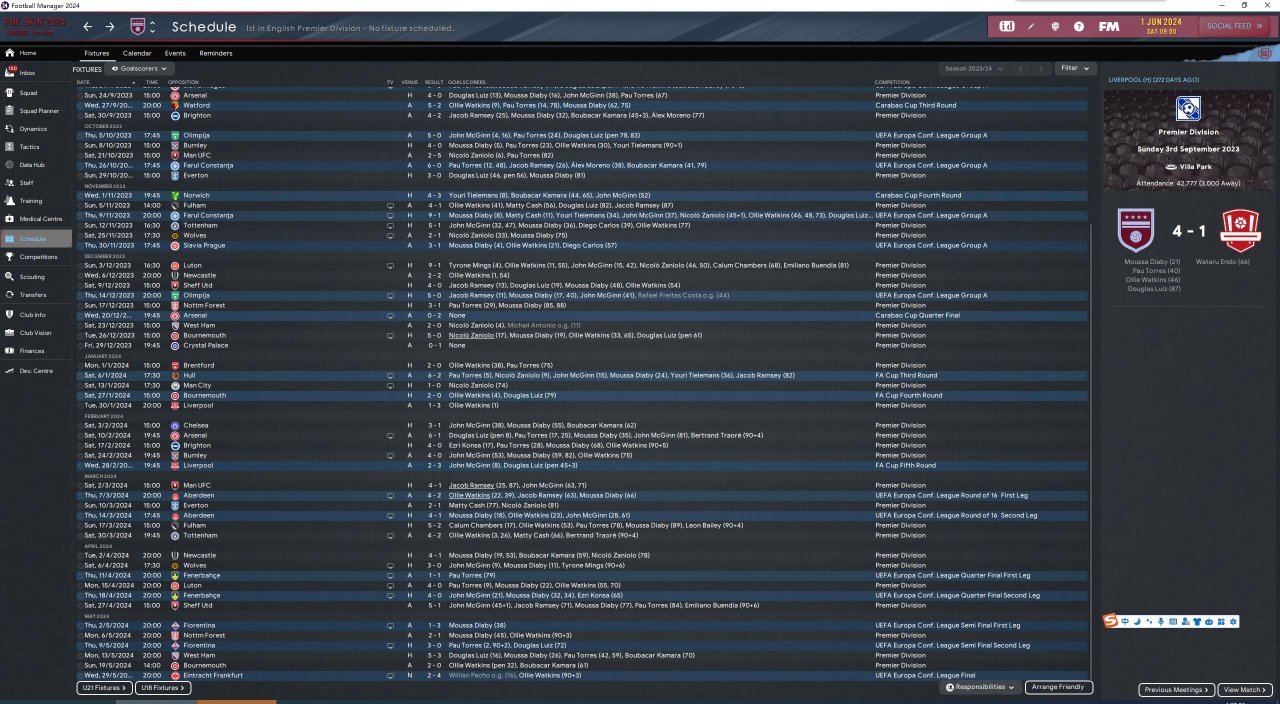Open Dev. Centre in the sidebar

tap(36, 371)
